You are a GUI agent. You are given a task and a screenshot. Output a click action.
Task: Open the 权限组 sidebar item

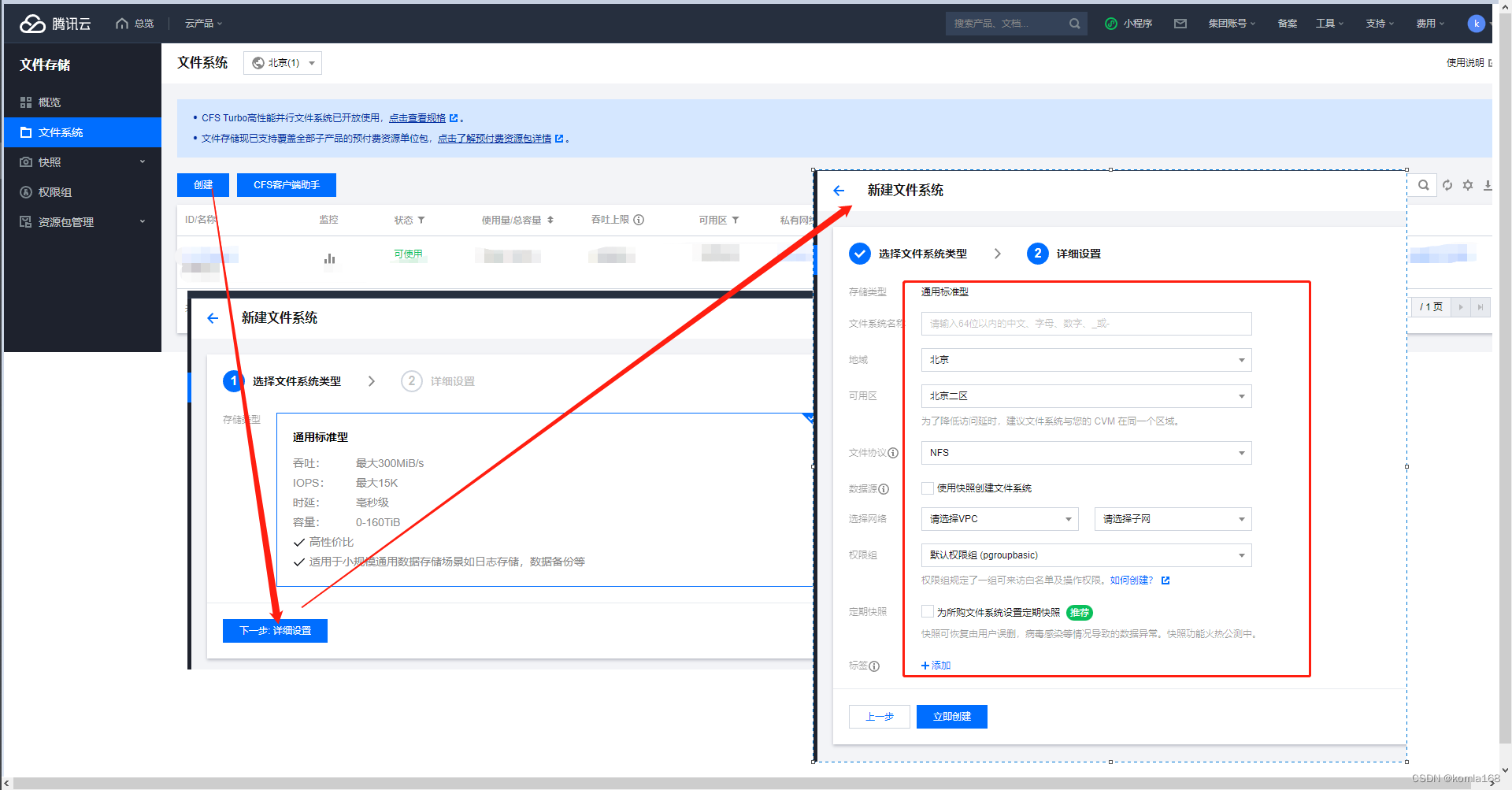(x=83, y=192)
